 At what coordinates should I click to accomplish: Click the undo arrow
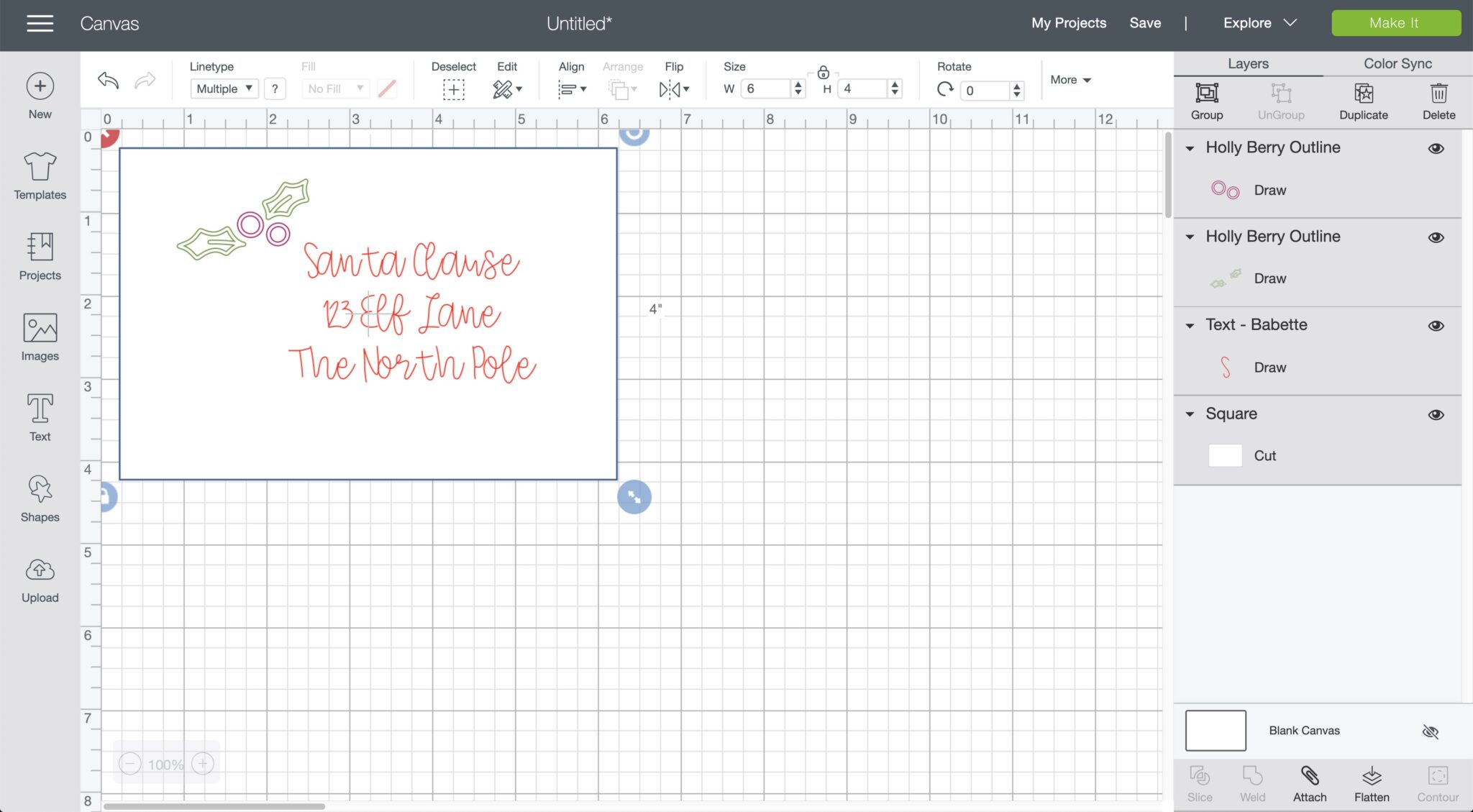pos(108,80)
